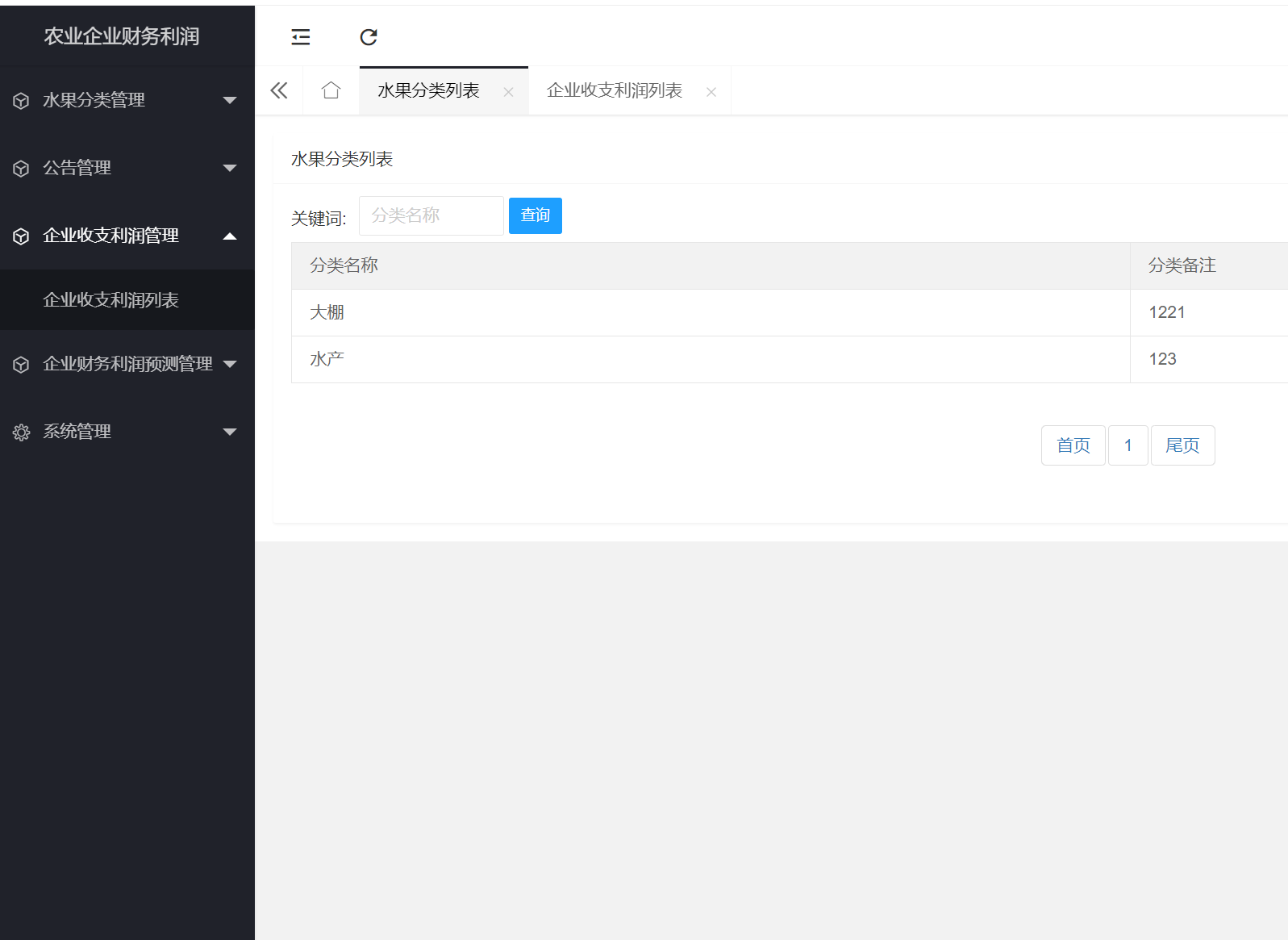
Task: Close the 企业收支利润列表 tab
Action: point(711,92)
